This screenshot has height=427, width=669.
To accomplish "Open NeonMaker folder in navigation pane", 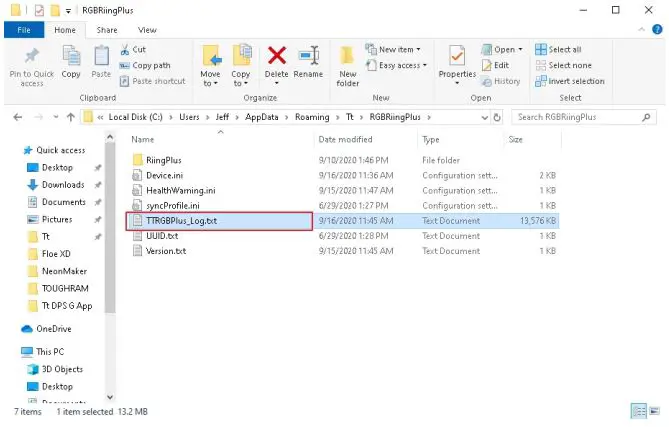I will pyautogui.click(x=64, y=271).
